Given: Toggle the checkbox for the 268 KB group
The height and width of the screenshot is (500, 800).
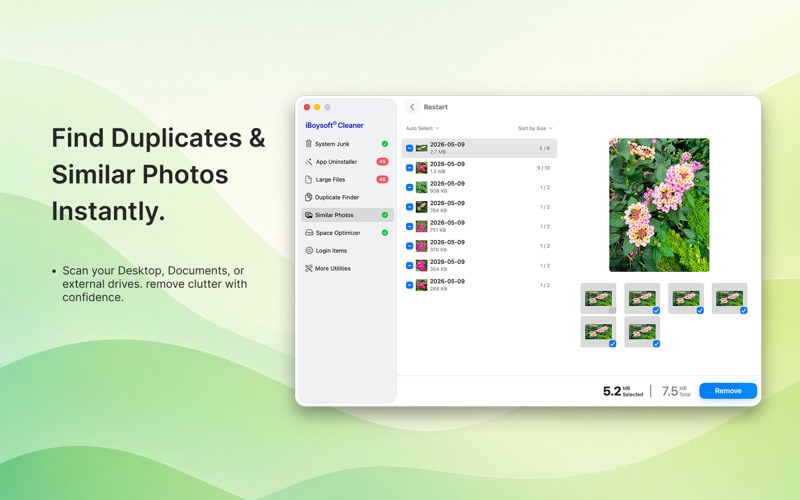Looking at the screenshot, I should 409,285.
